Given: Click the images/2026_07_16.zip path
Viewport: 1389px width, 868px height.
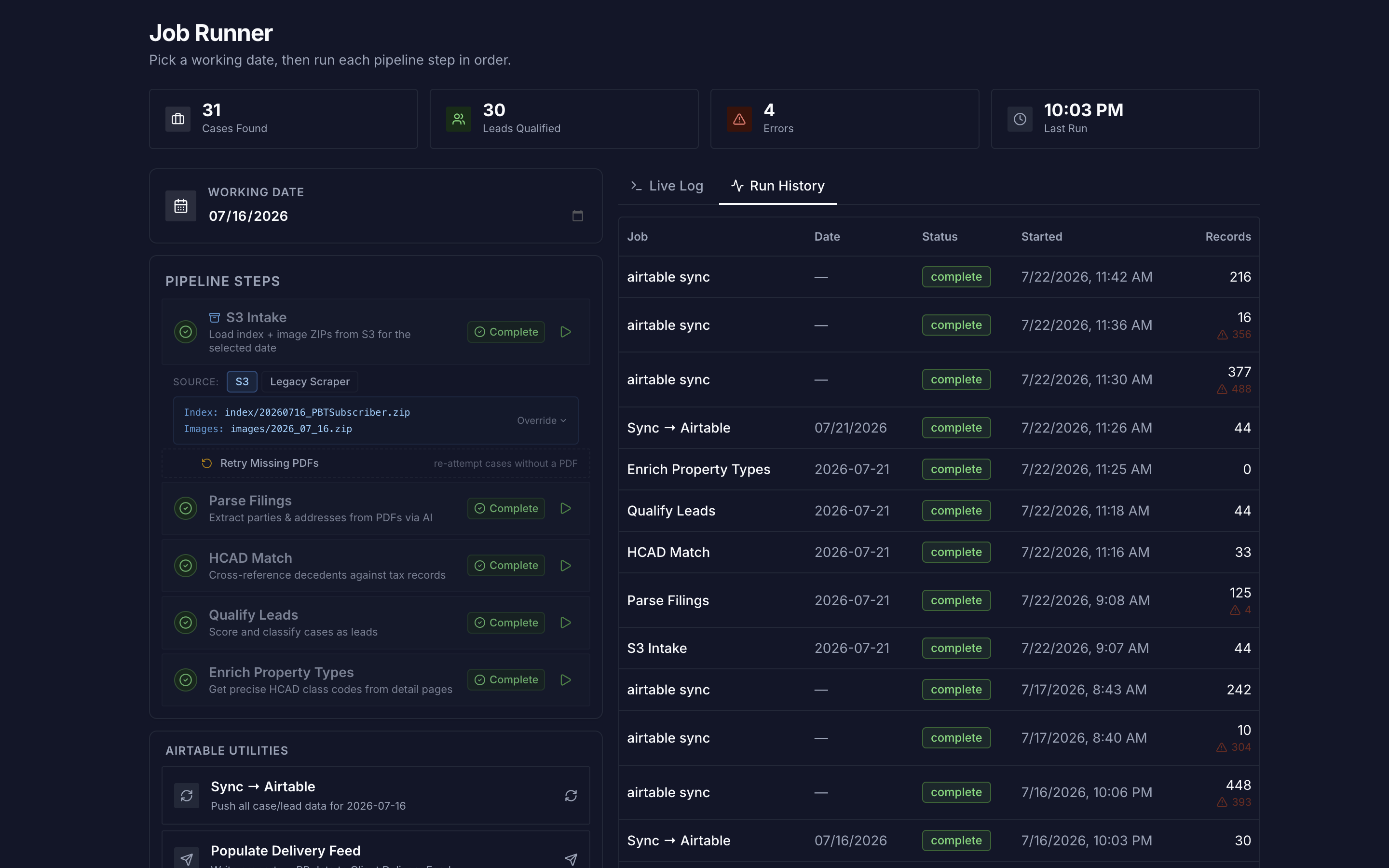Looking at the screenshot, I should point(291,429).
